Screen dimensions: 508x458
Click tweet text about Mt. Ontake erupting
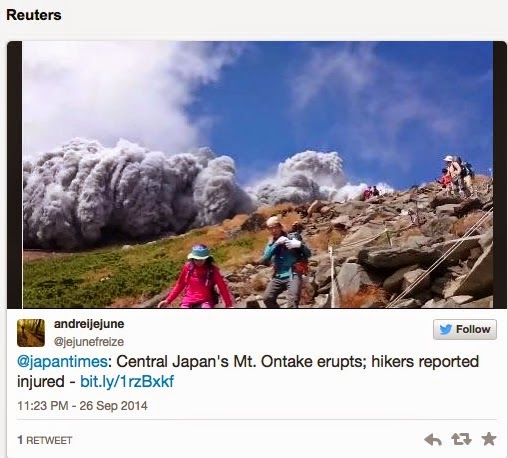(x=248, y=371)
